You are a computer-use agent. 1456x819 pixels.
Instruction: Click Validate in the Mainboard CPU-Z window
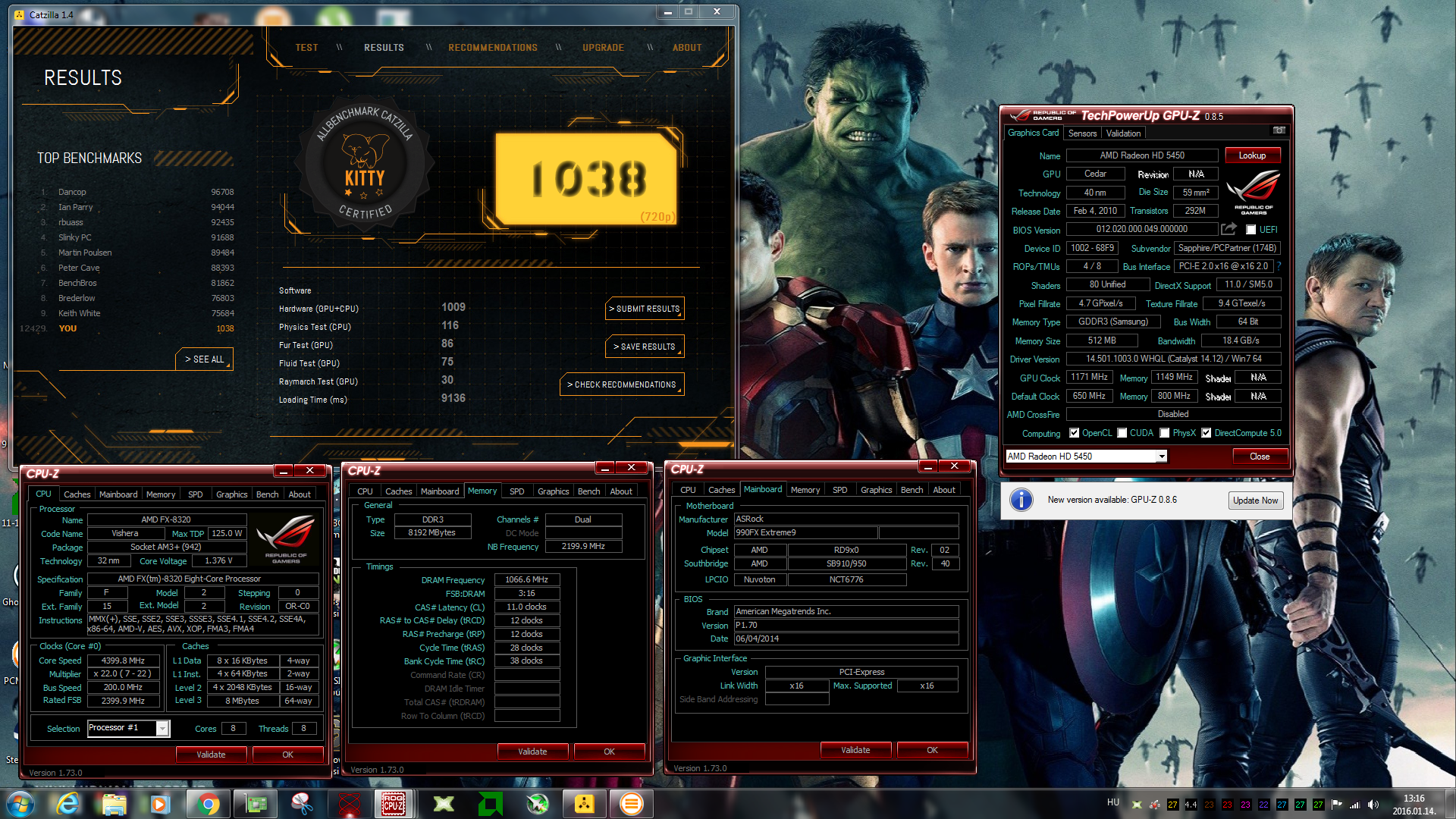(855, 750)
